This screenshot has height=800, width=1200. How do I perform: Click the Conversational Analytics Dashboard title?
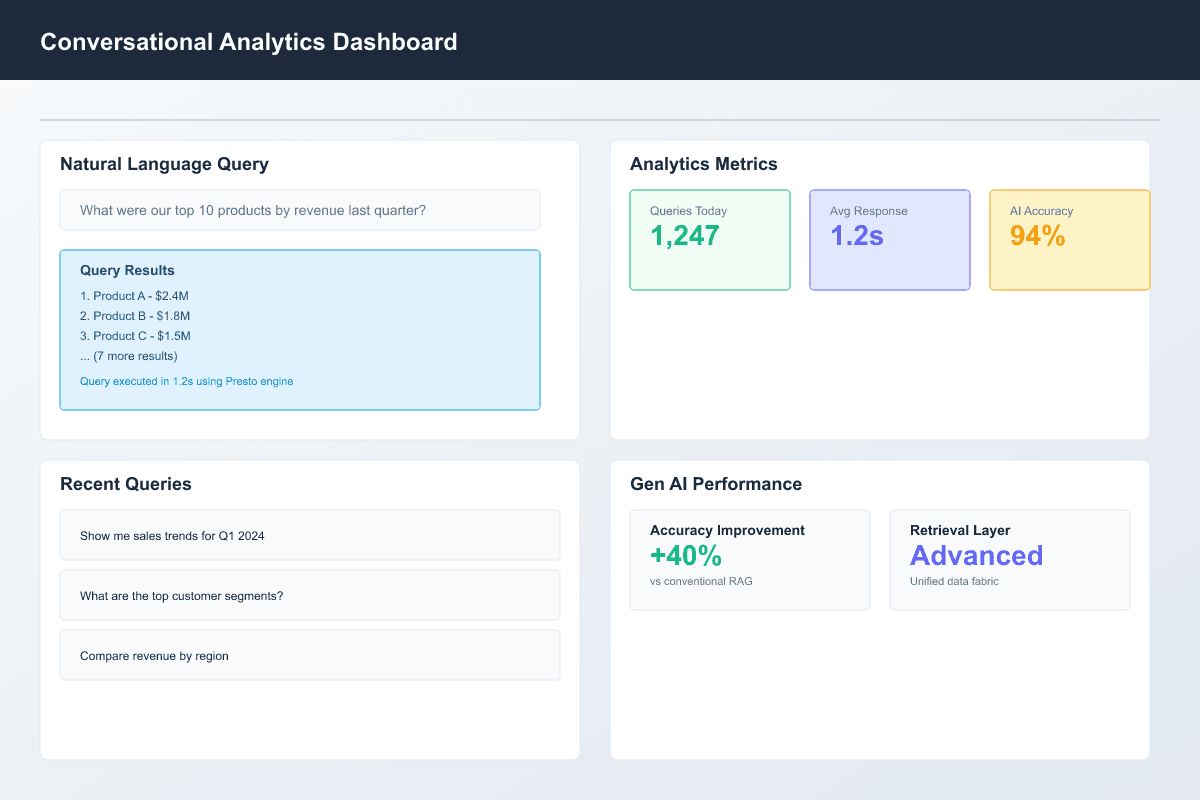(248, 42)
